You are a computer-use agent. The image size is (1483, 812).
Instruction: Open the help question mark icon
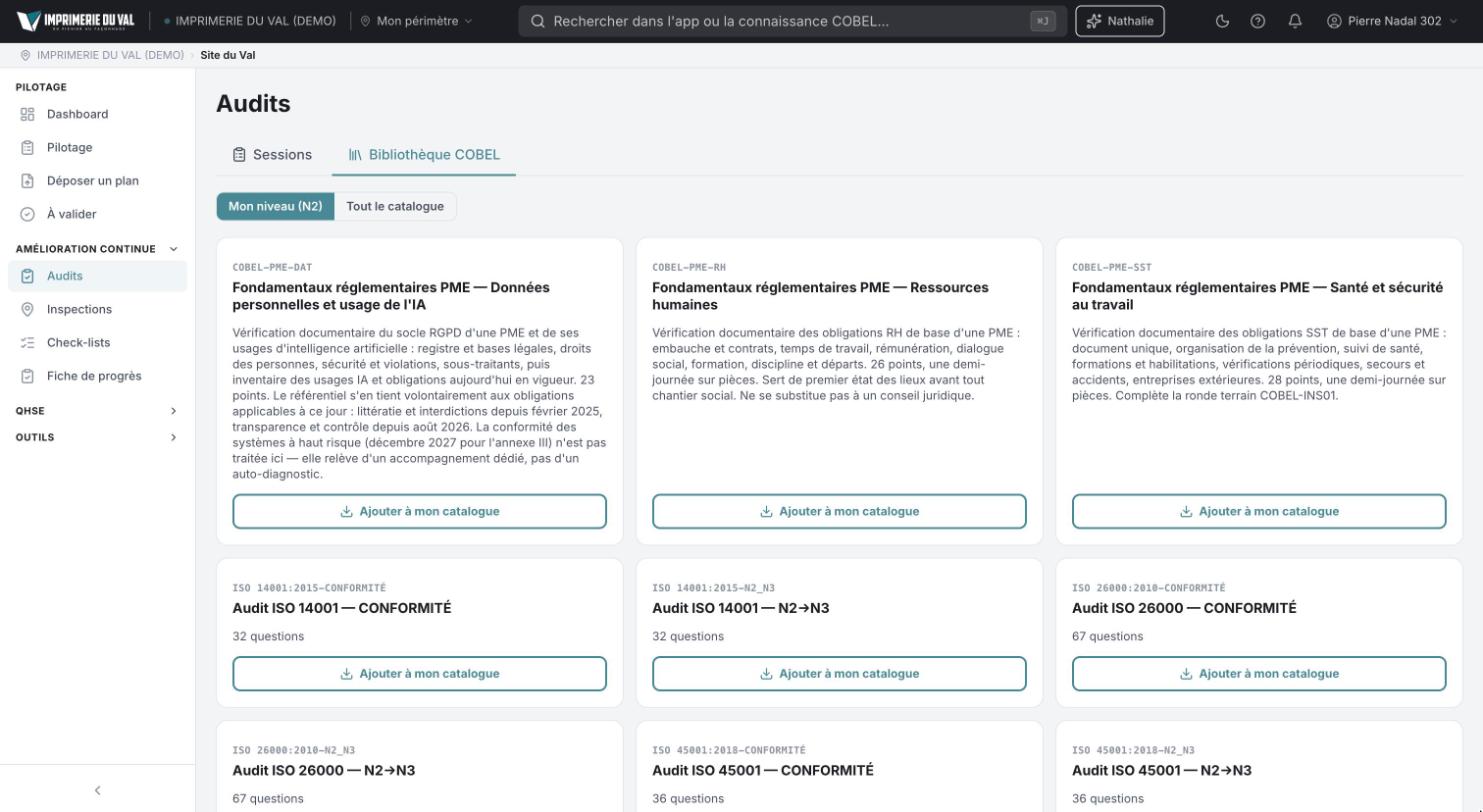point(1258,21)
